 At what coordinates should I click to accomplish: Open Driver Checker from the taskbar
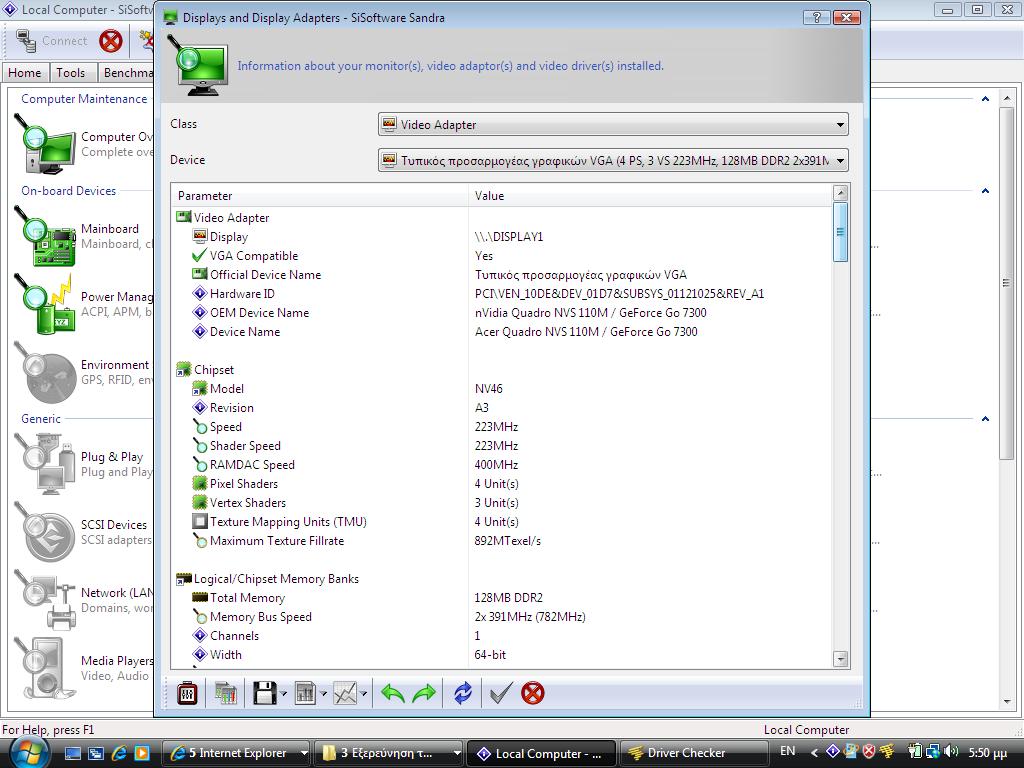point(676,753)
